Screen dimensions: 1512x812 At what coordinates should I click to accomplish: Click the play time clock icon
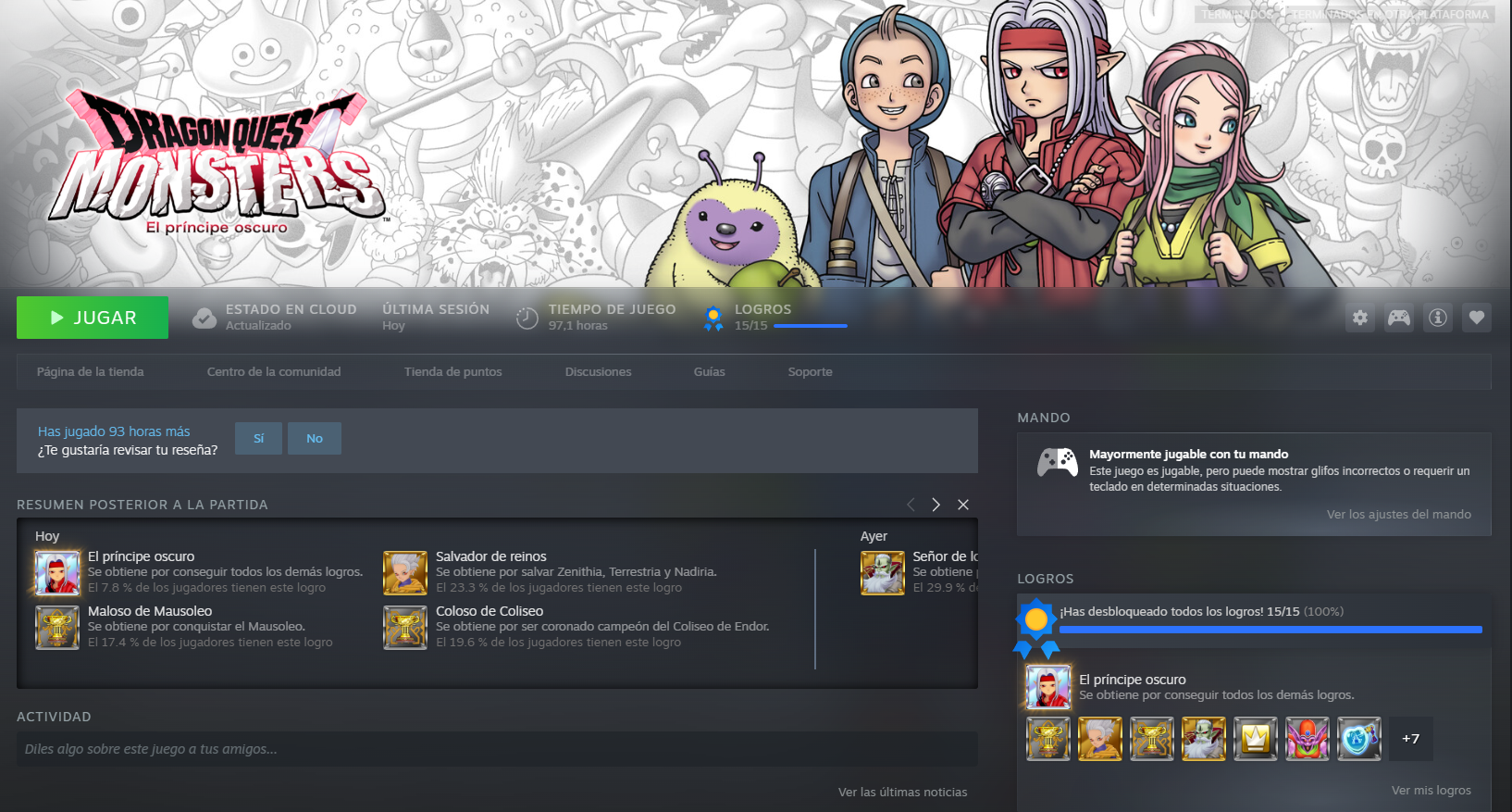tap(527, 318)
